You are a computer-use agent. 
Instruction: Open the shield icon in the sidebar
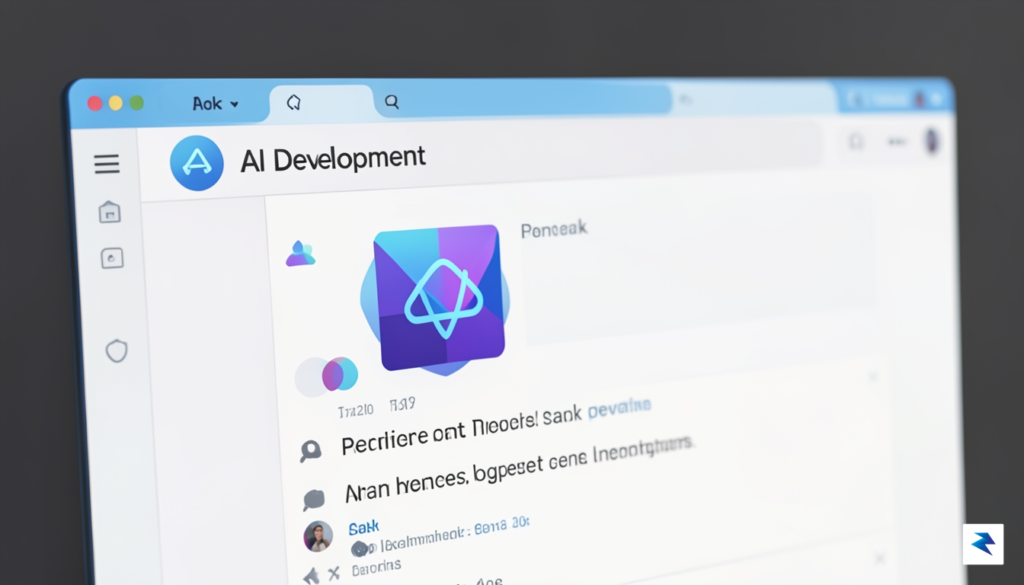116,351
